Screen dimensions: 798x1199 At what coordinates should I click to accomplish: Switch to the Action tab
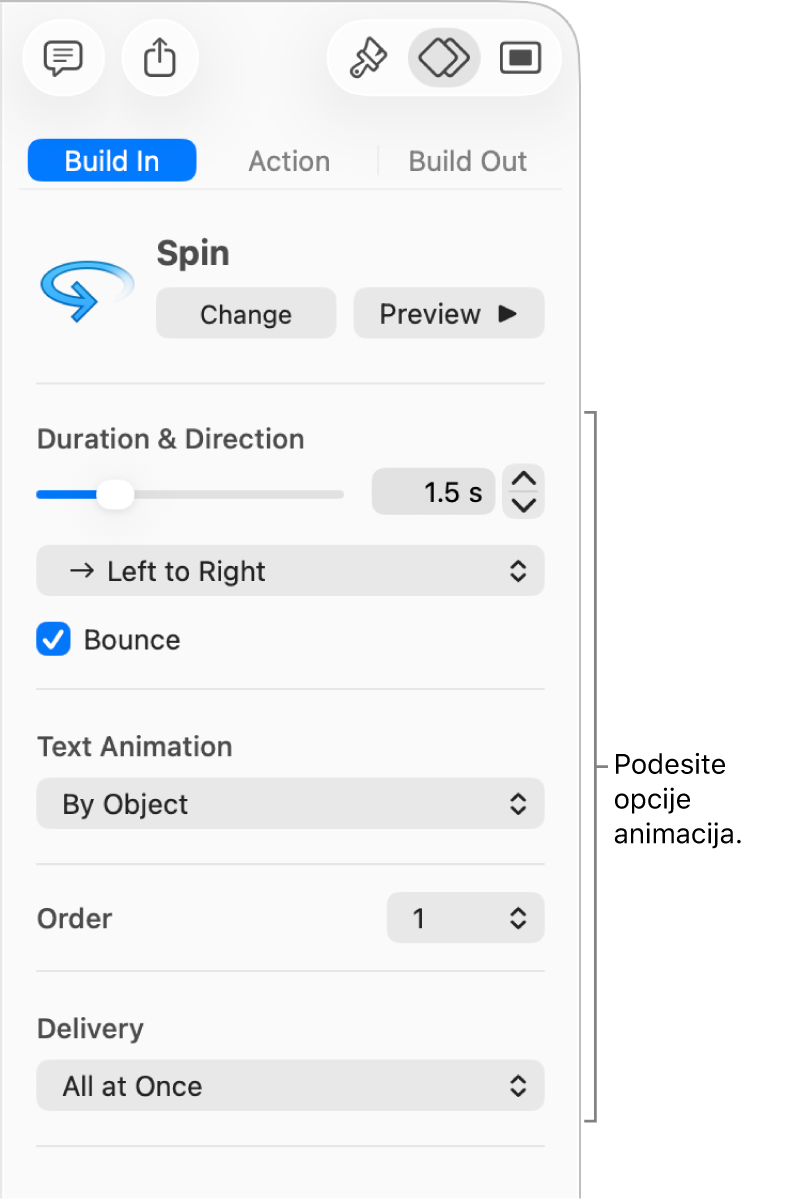(x=289, y=161)
